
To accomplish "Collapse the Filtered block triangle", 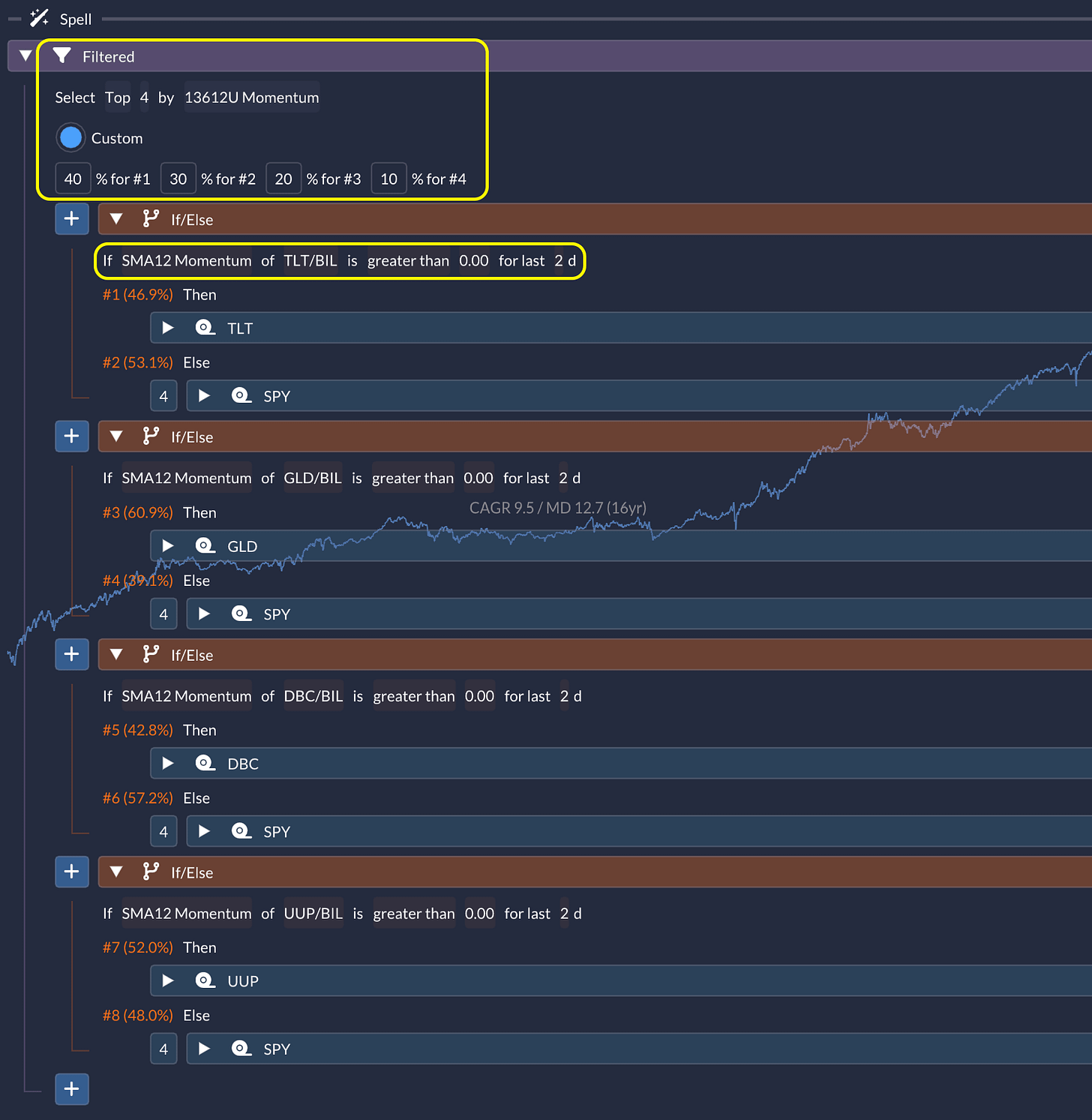I will (25, 56).
